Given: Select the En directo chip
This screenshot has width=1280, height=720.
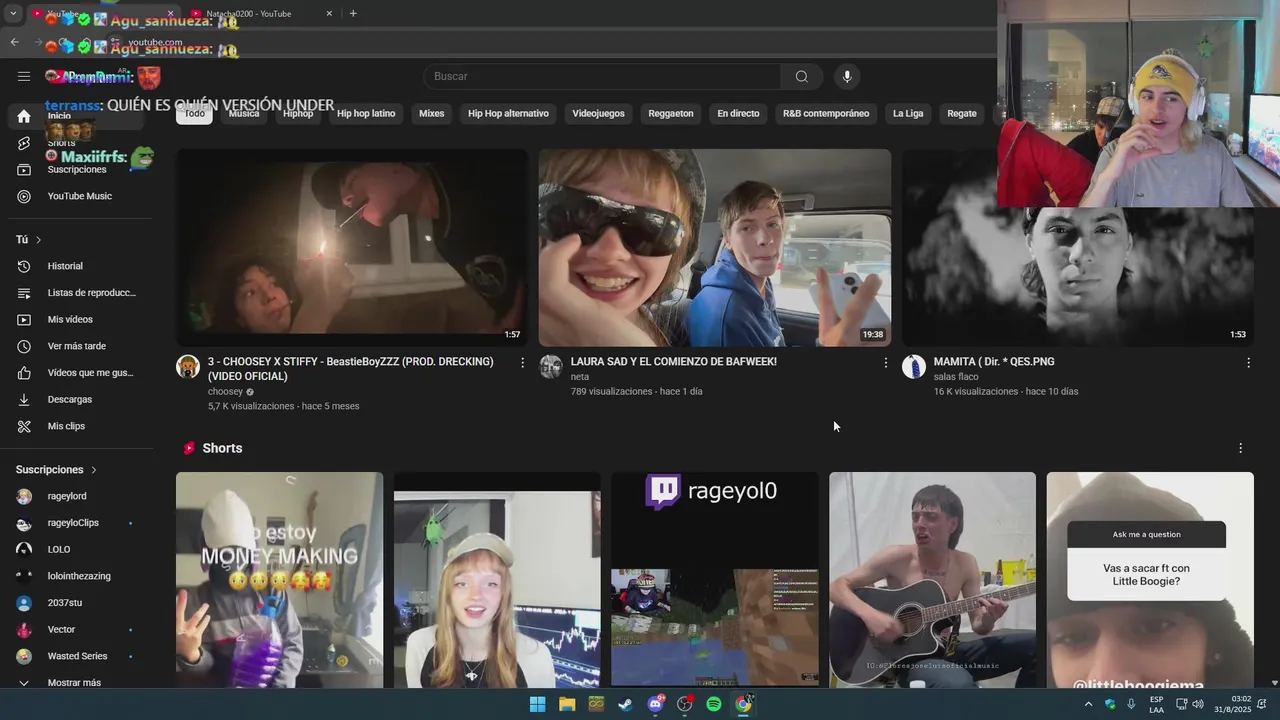Looking at the screenshot, I should pos(738,114).
